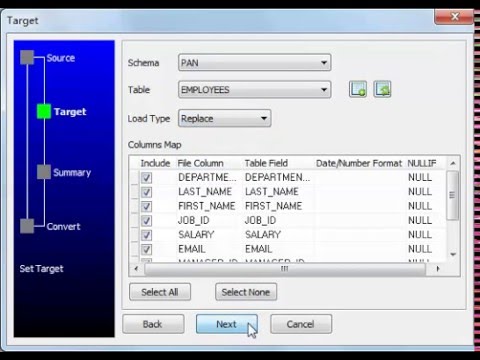Image resolution: width=480 pixels, height=360 pixels.
Task: Open the Schema dropdown showing PAN
Action: coord(255,63)
